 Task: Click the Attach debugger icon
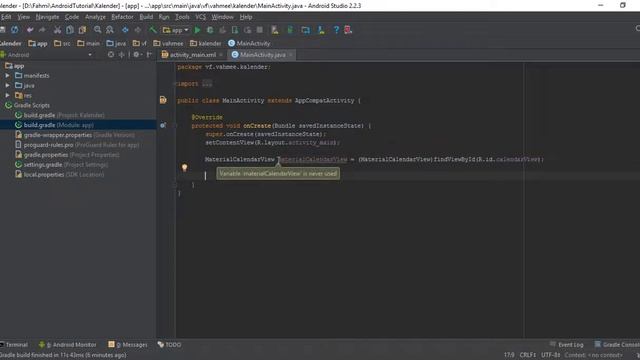pos(235,30)
